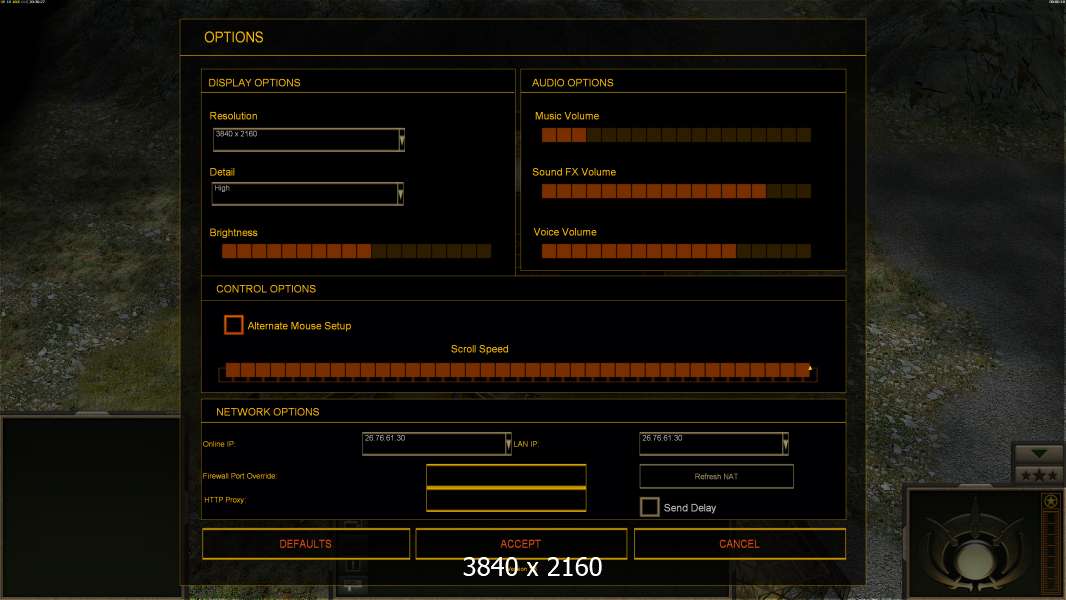Toggle the Send Delay checkbox
The image size is (1066, 600).
[x=649, y=507]
